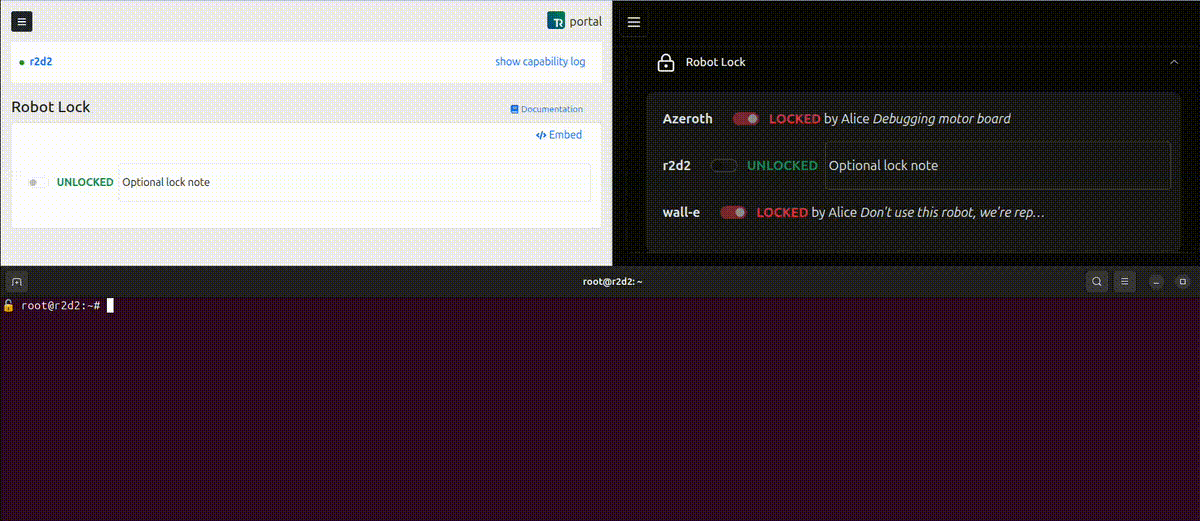Open the terminal's hamburger menu
The height and width of the screenshot is (521, 1200).
click(x=1125, y=282)
